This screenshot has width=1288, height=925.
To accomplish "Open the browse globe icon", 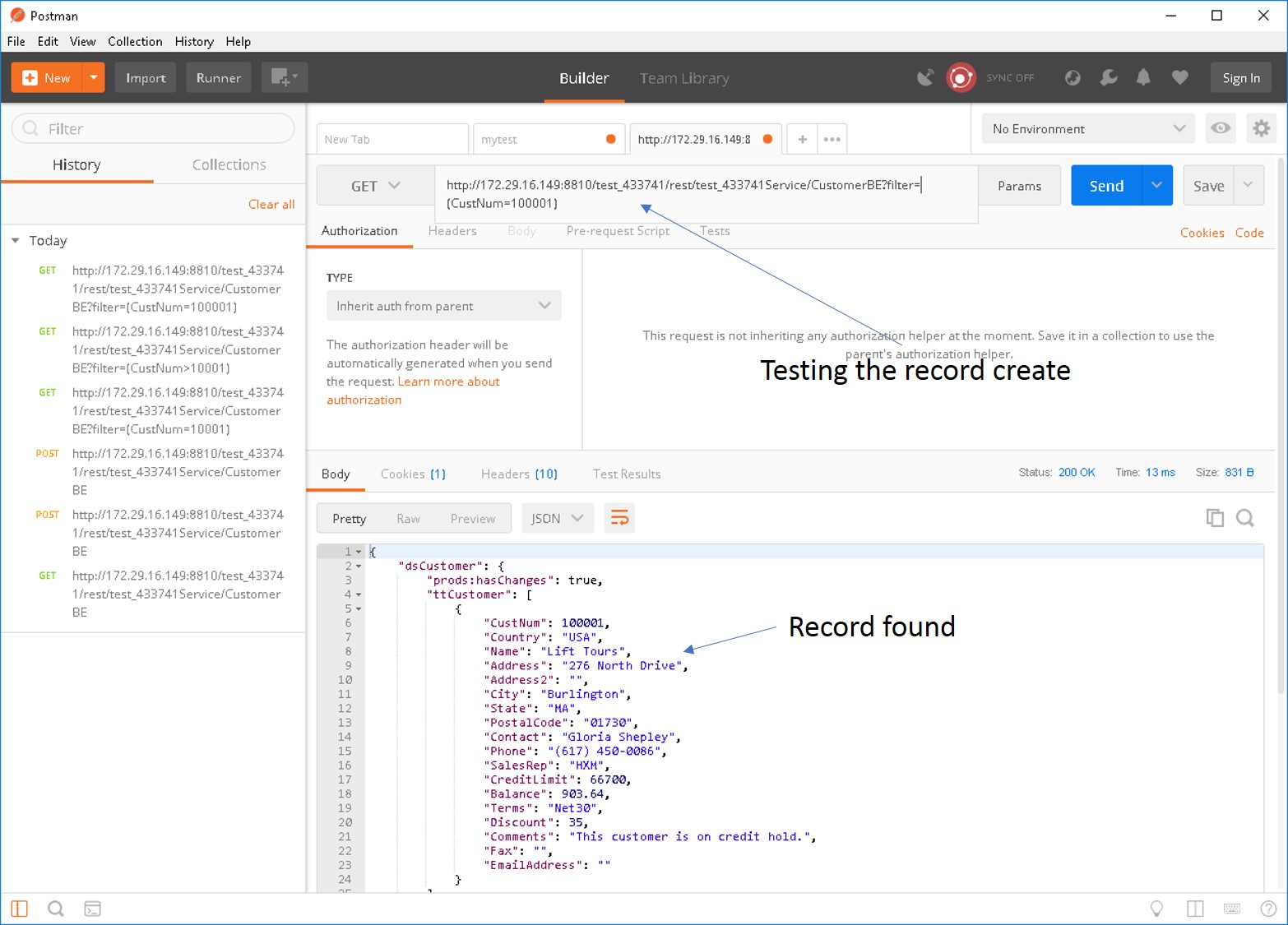I will point(1073,77).
